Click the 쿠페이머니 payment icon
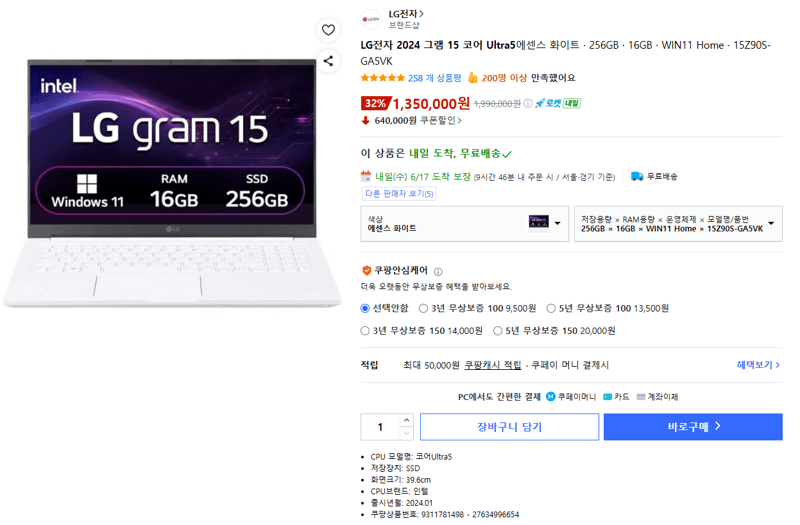 point(551,396)
